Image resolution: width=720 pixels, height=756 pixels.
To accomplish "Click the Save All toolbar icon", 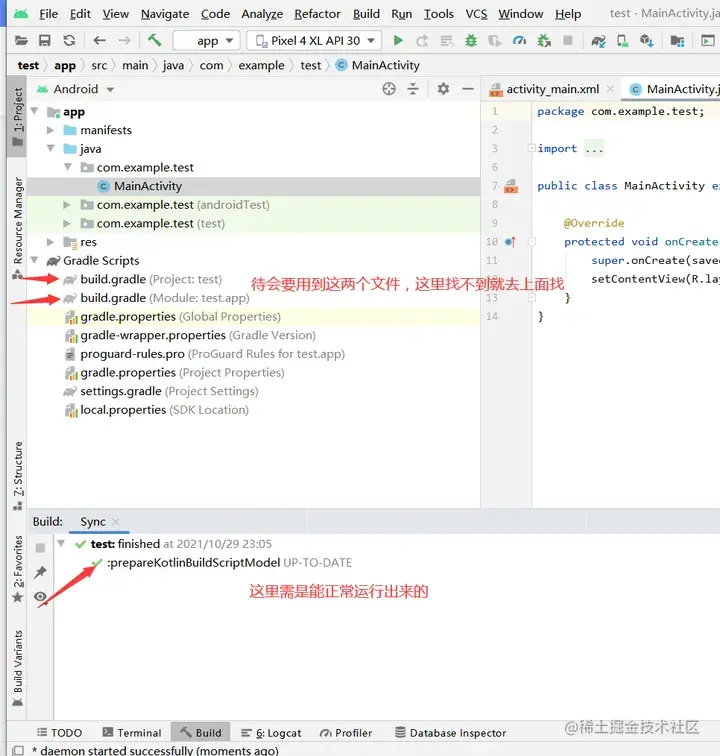I will coord(45,40).
